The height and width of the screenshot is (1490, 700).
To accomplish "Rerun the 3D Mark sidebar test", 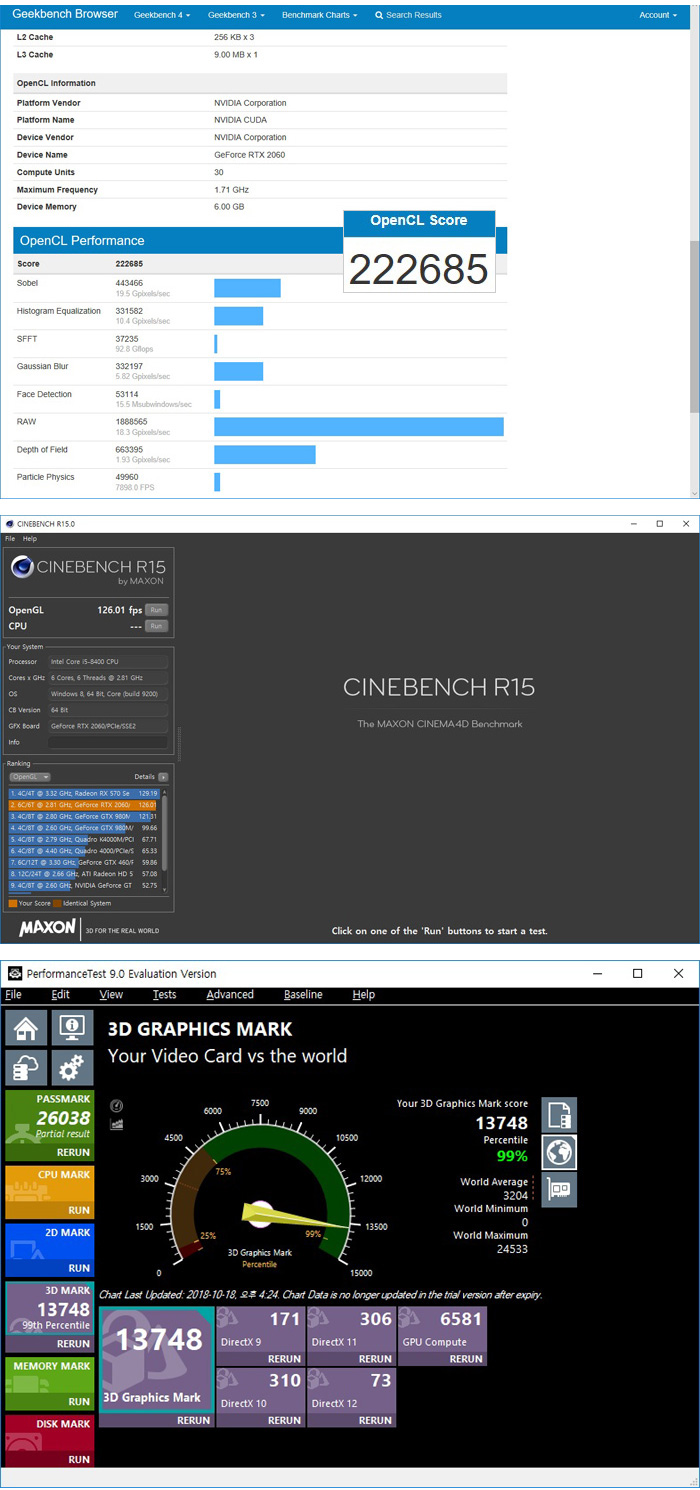I will [73, 1344].
